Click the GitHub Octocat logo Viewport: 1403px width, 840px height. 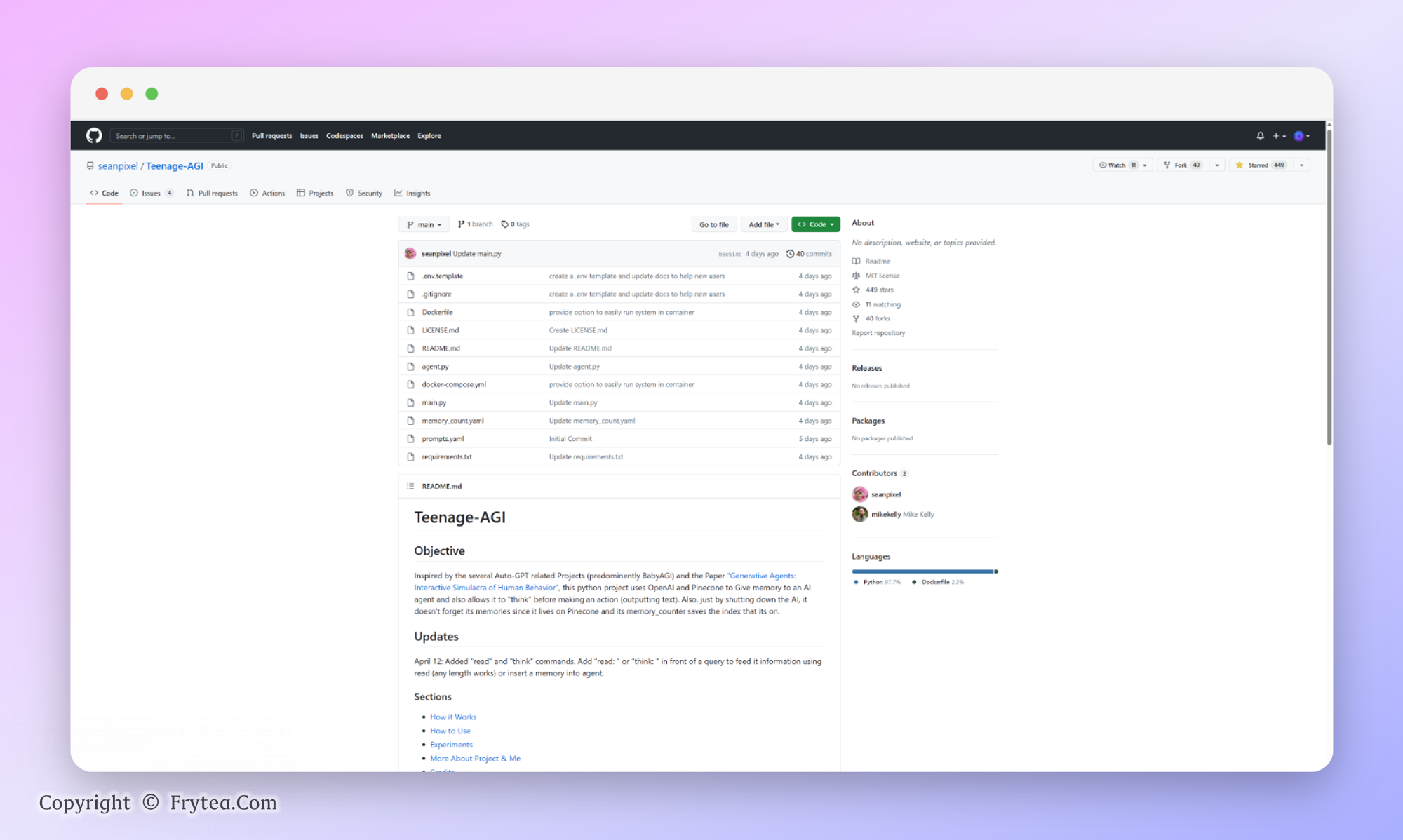(x=94, y=135)
